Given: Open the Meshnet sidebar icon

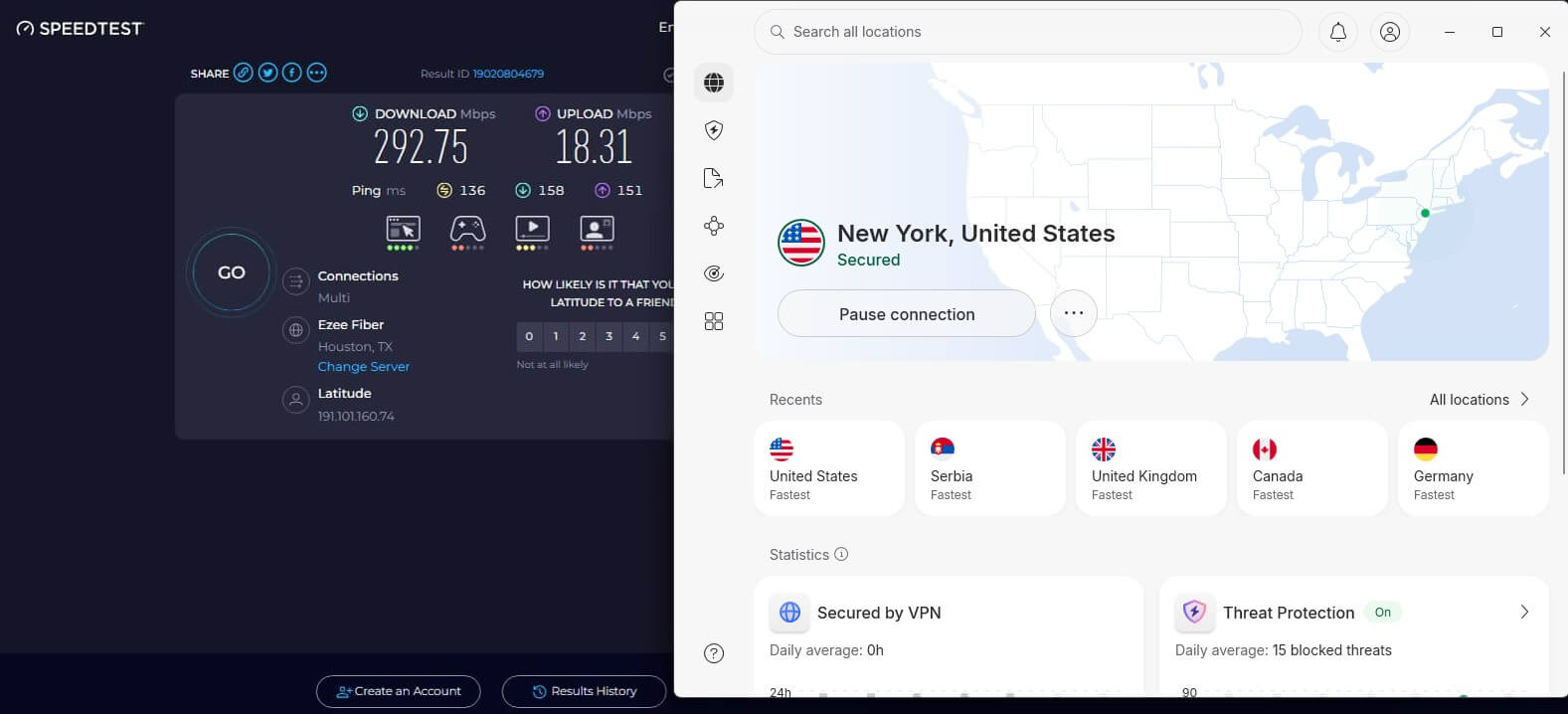Looking at the screenshot, I should [x=714, y=226].
